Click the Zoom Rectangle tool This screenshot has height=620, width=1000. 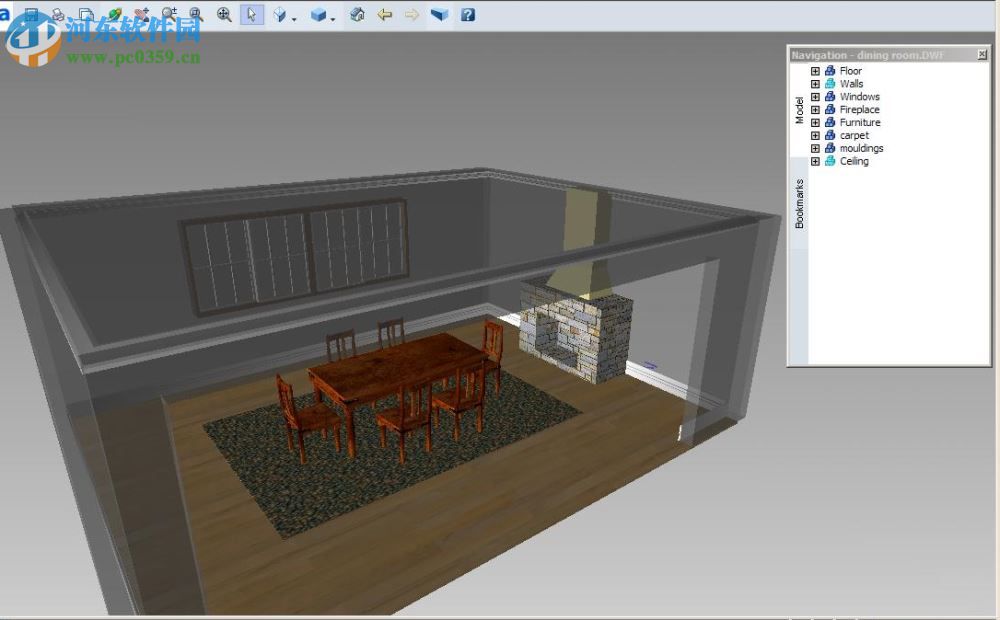[197, 15]
